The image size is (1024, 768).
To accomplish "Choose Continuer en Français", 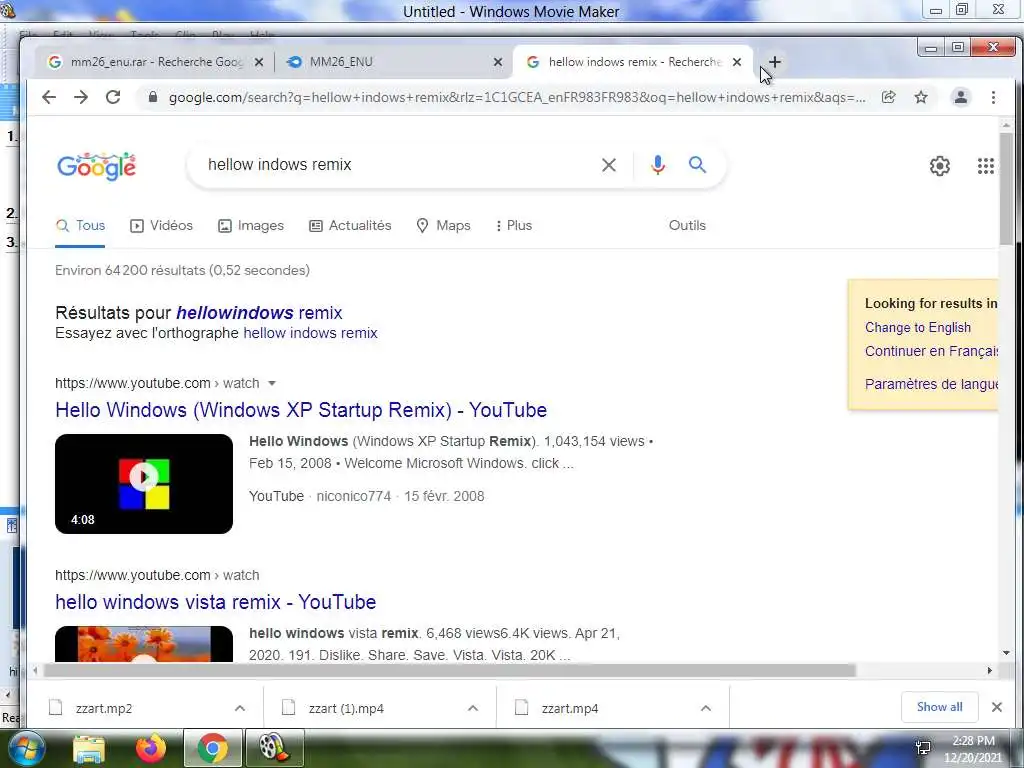I will pos(931,351).
